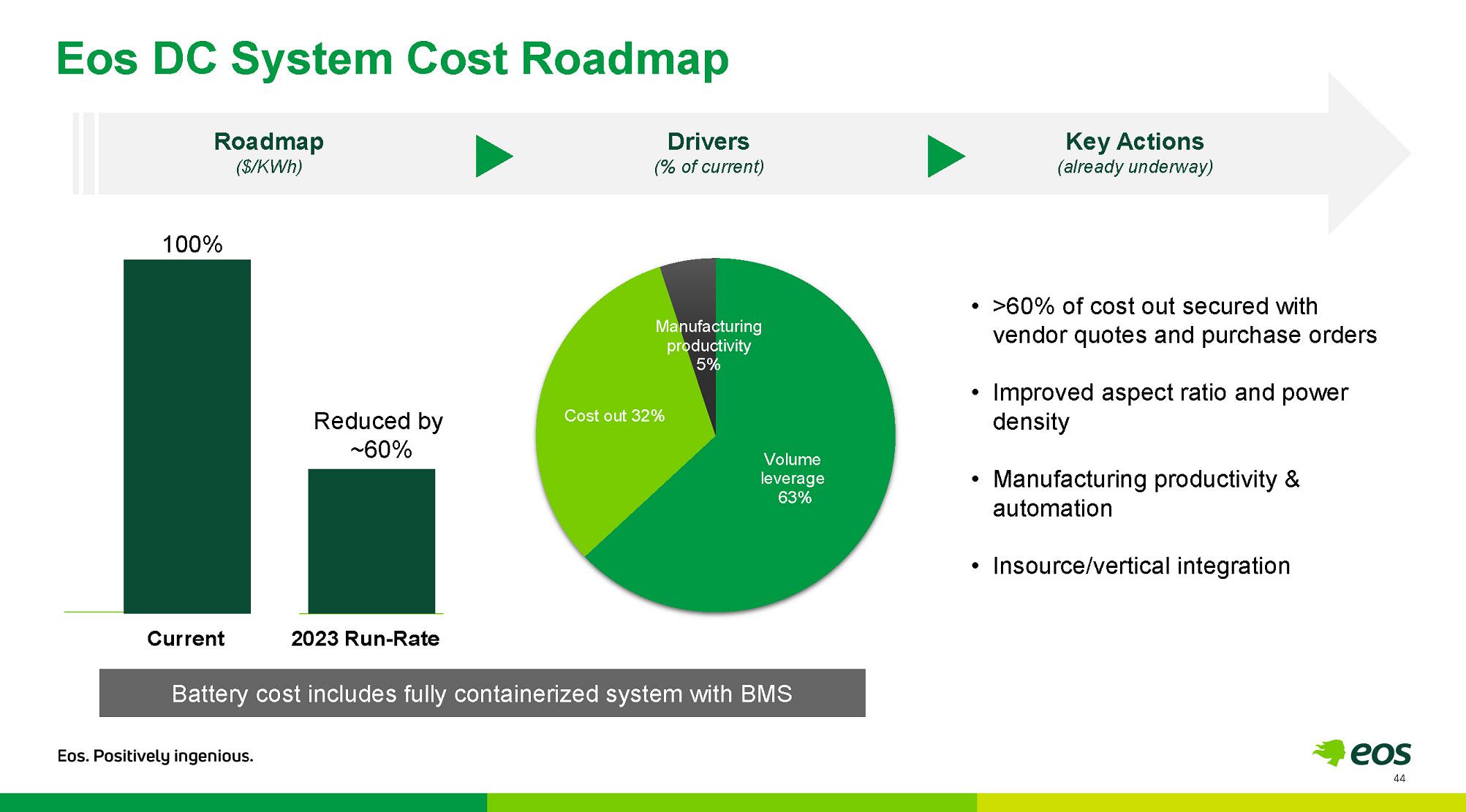Click the Reduced by ~60% label
The width and height of the screenshot is (1466, 812).
pos(378,435)
